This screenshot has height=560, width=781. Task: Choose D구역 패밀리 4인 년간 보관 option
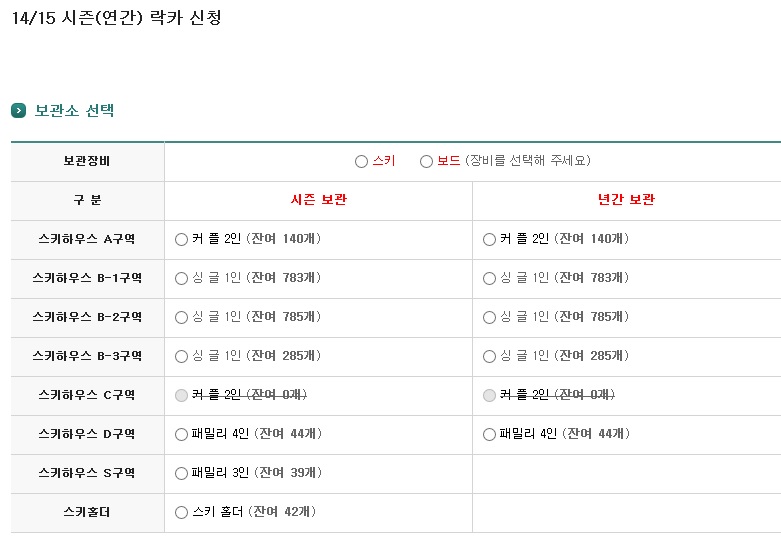point(490,434)
